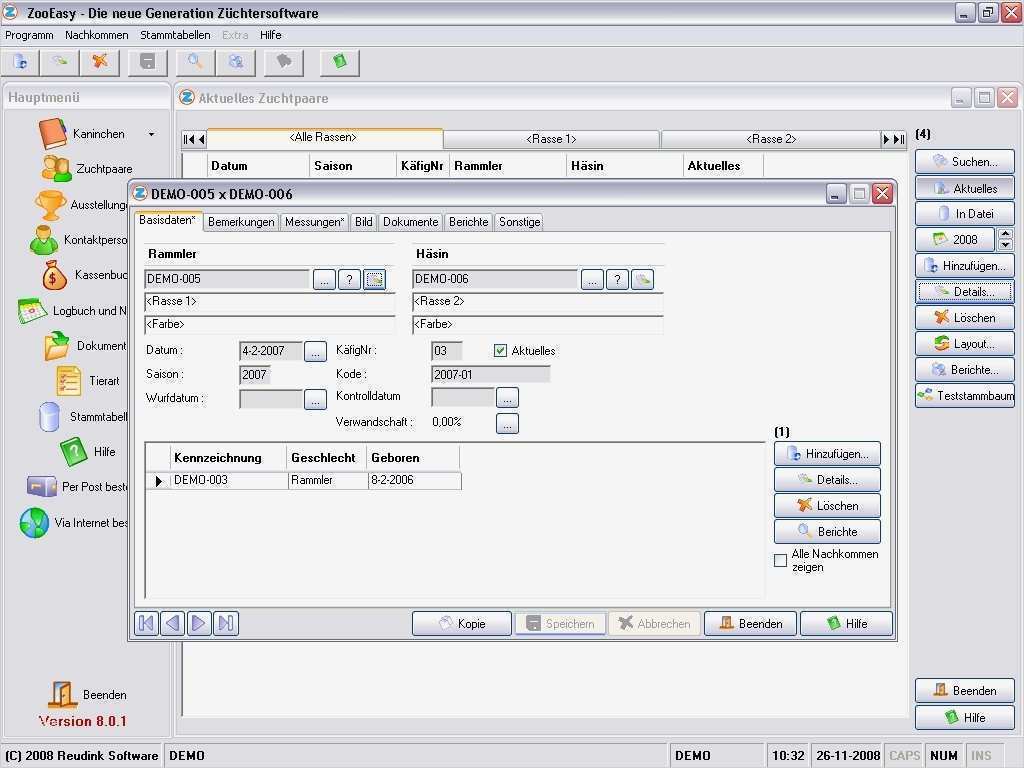Click the Teststammbaum button

tap(965, 396)
